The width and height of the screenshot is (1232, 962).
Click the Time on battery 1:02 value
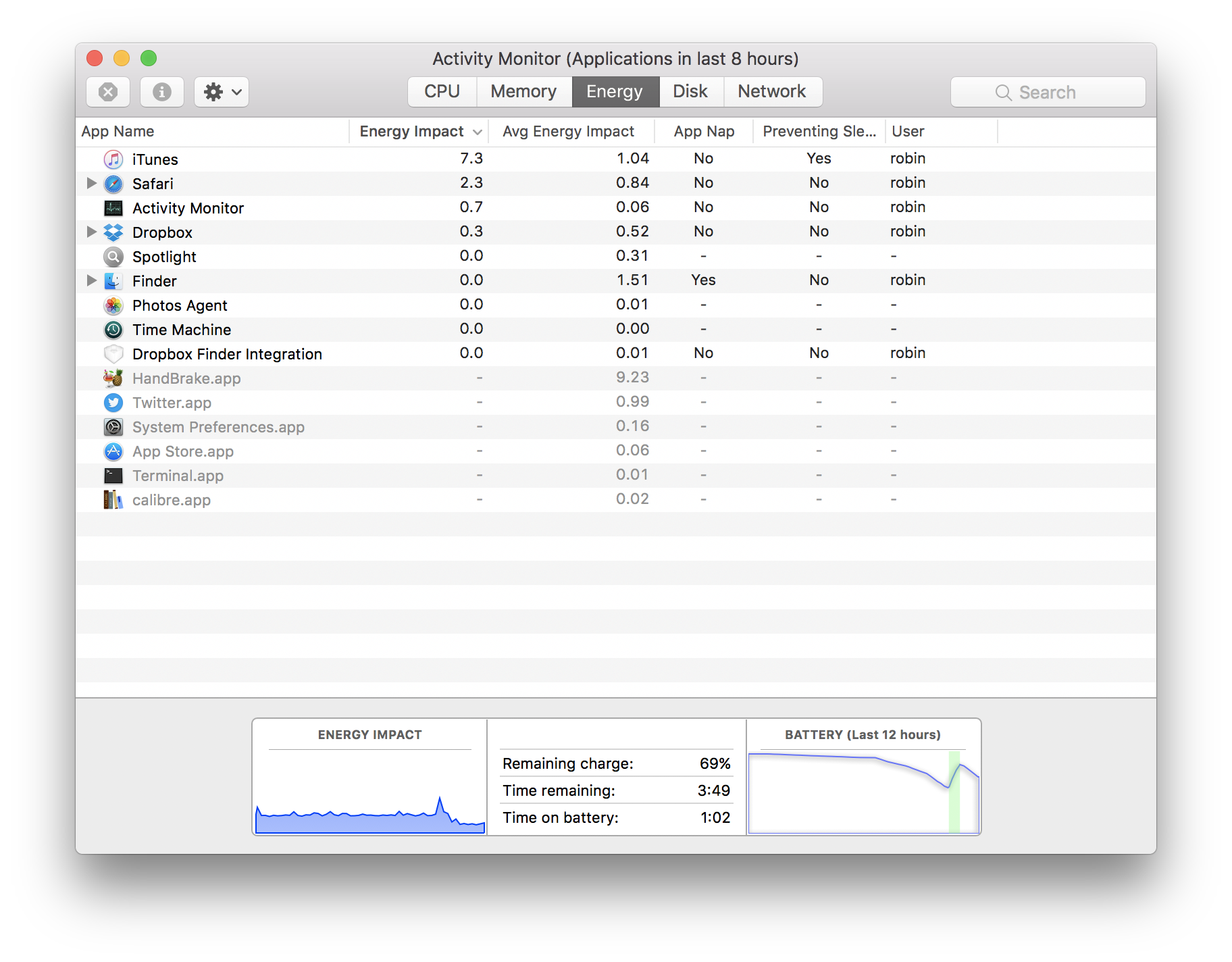click(x=715, y=817)
